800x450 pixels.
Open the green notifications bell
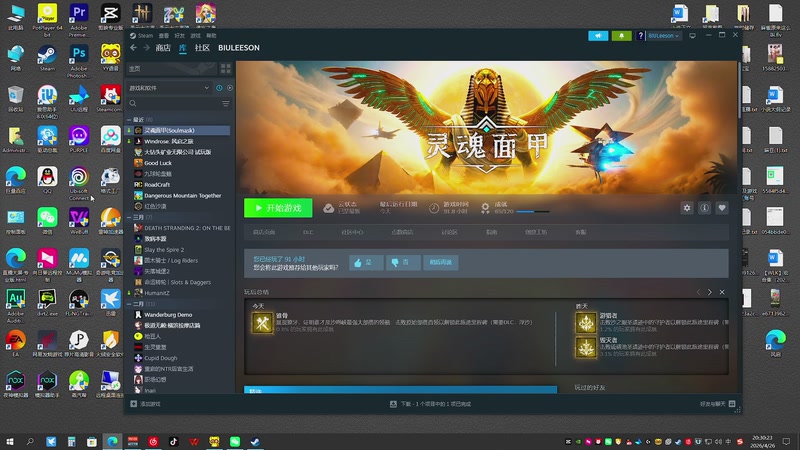tap(621, 36)
